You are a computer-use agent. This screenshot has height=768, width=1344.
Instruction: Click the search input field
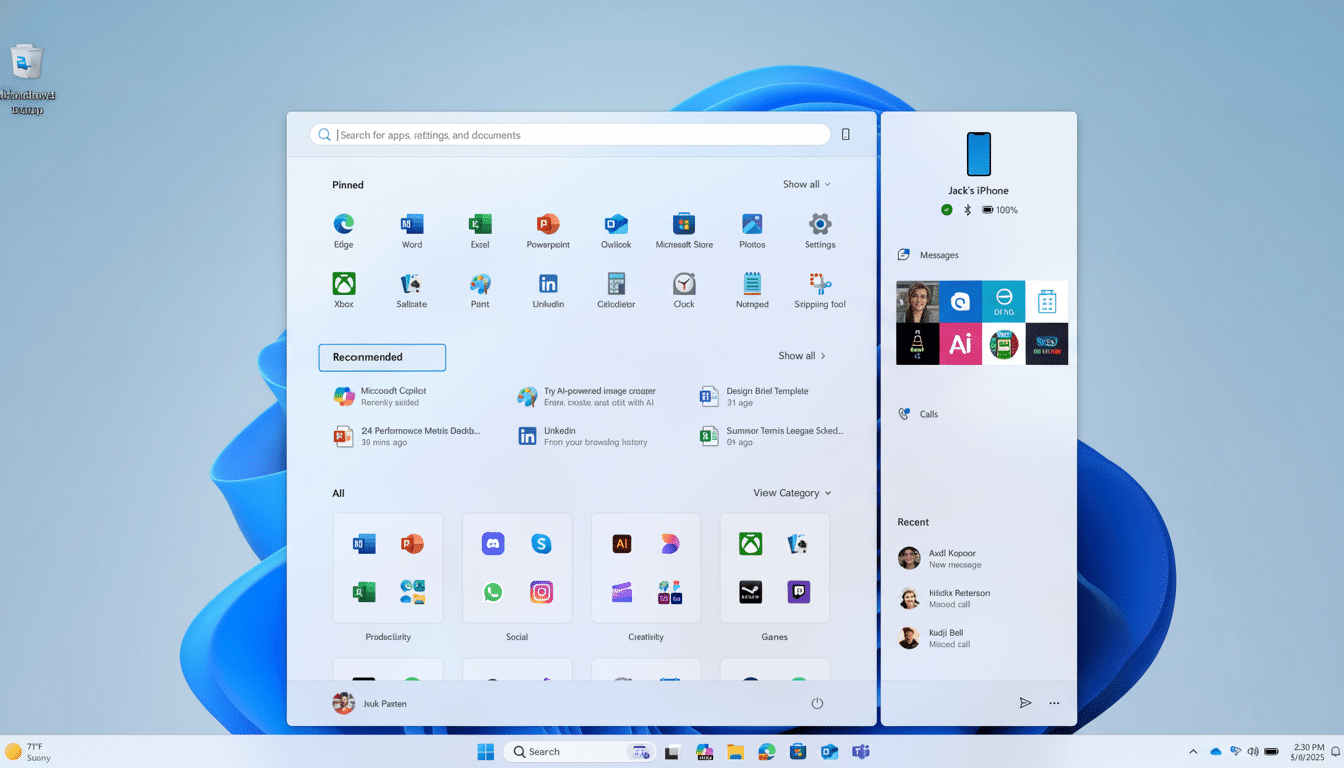[569, 134]
